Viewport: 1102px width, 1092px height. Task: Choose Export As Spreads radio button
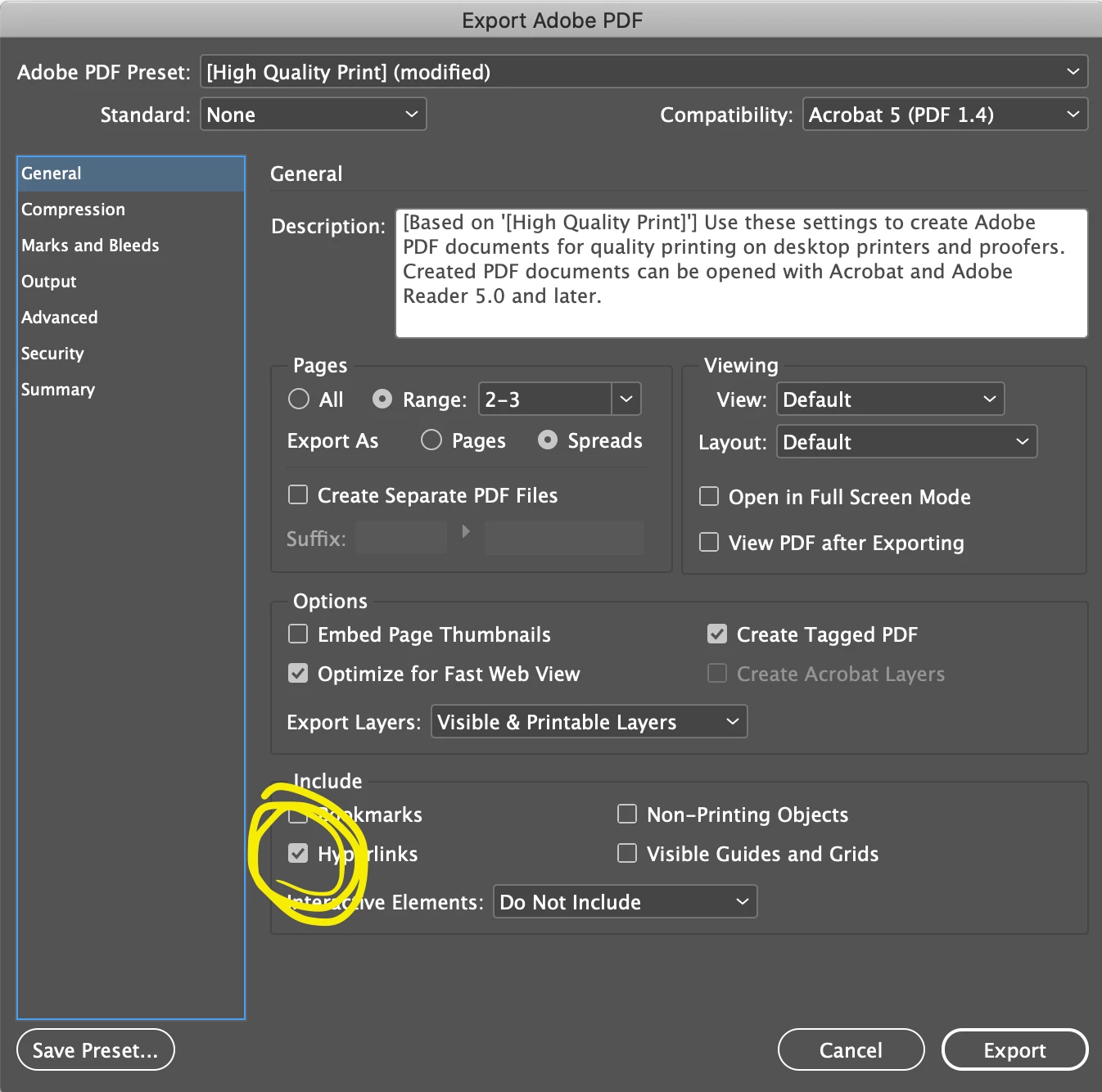[548, 440]
